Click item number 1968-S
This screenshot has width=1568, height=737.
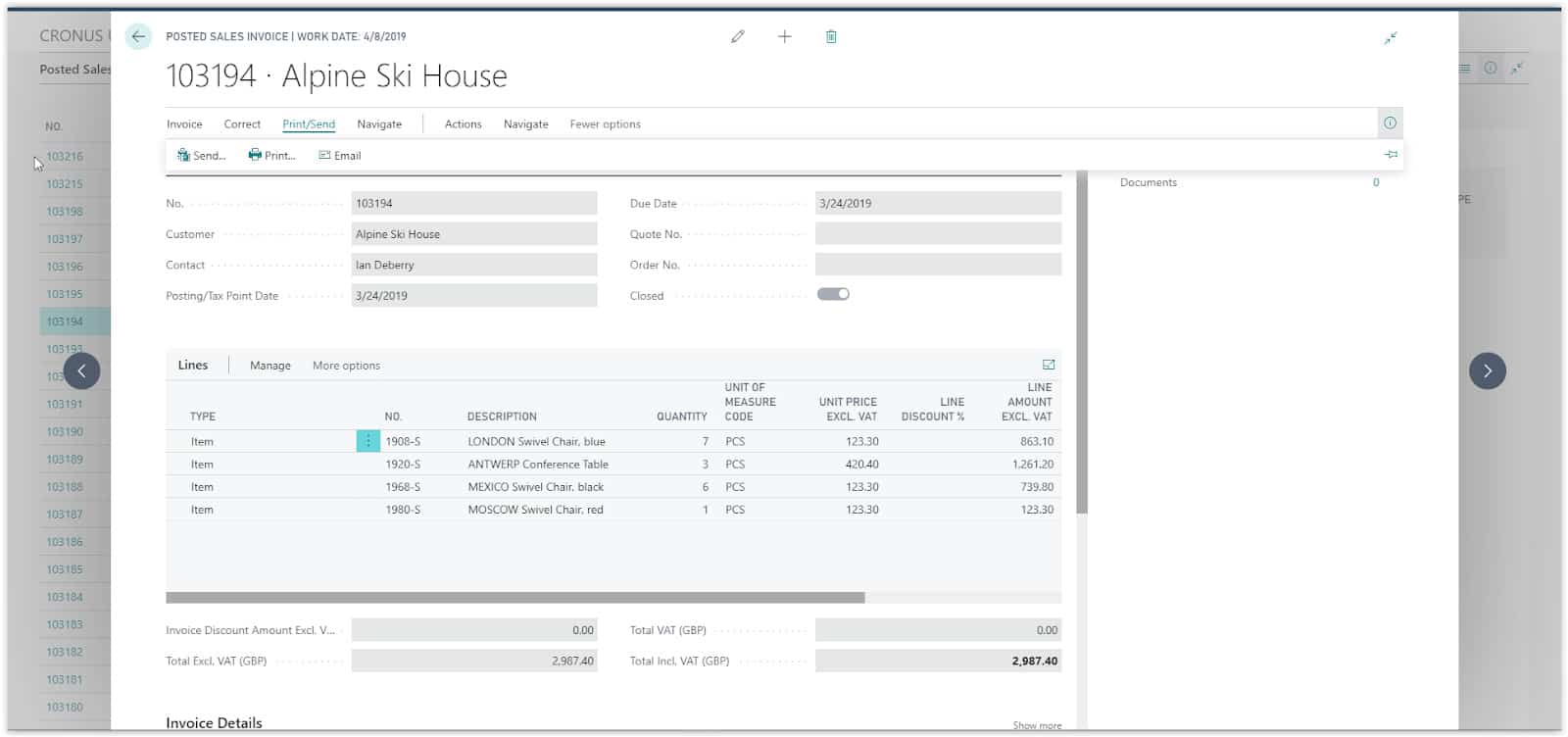coord(403,487)
